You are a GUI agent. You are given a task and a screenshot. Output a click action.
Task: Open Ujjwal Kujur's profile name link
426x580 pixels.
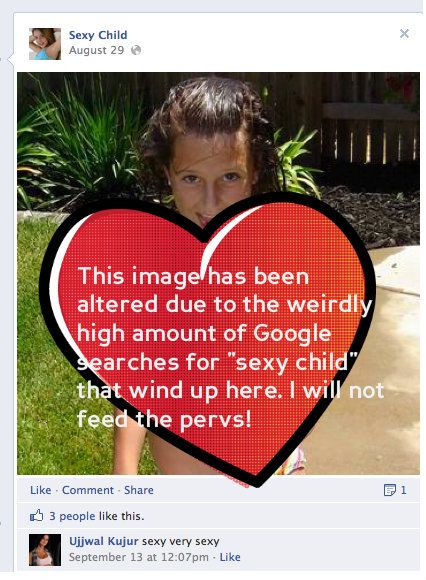[x=104, y=541]
